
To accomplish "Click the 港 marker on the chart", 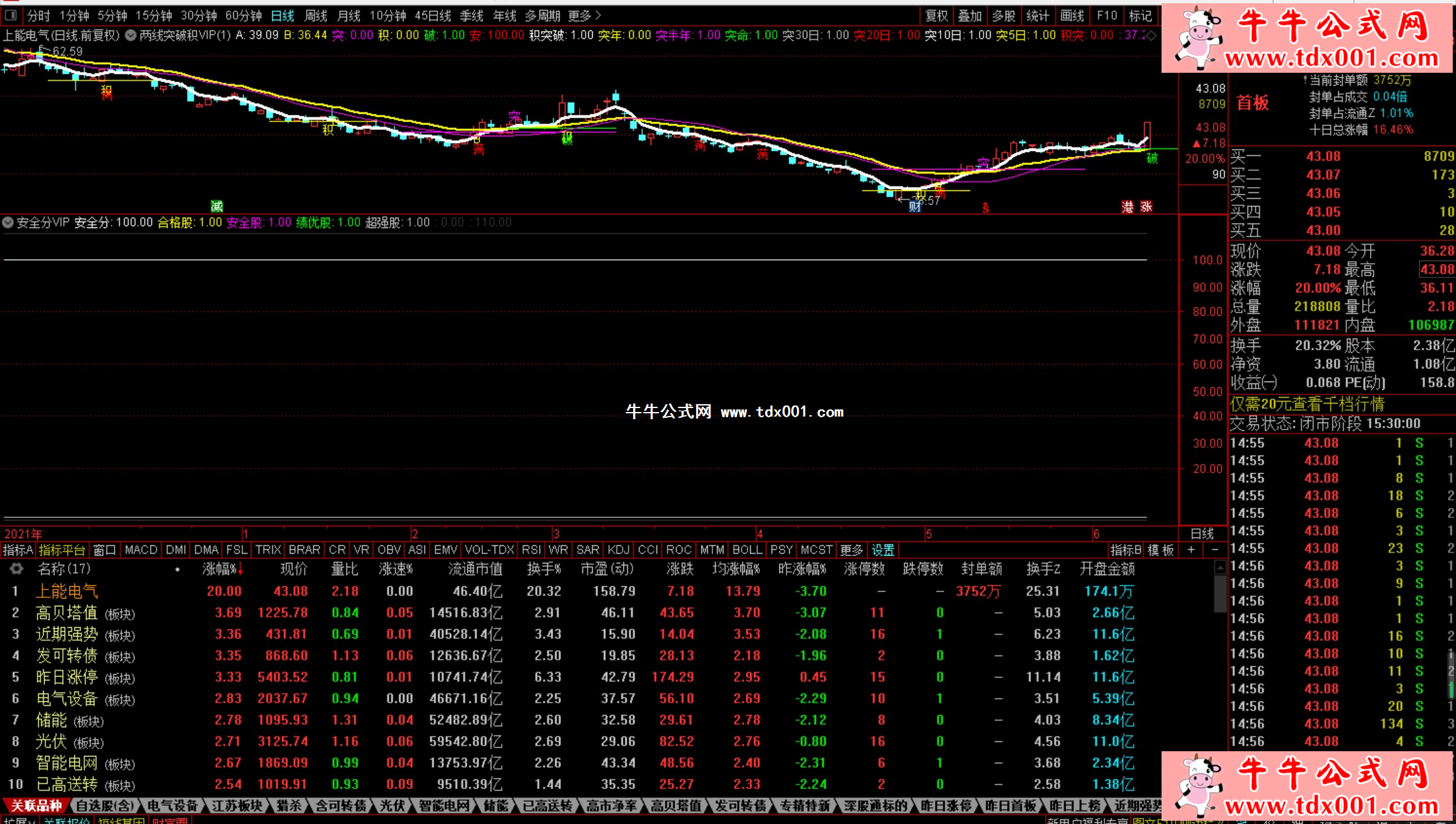I will (x=1128, y=207).
